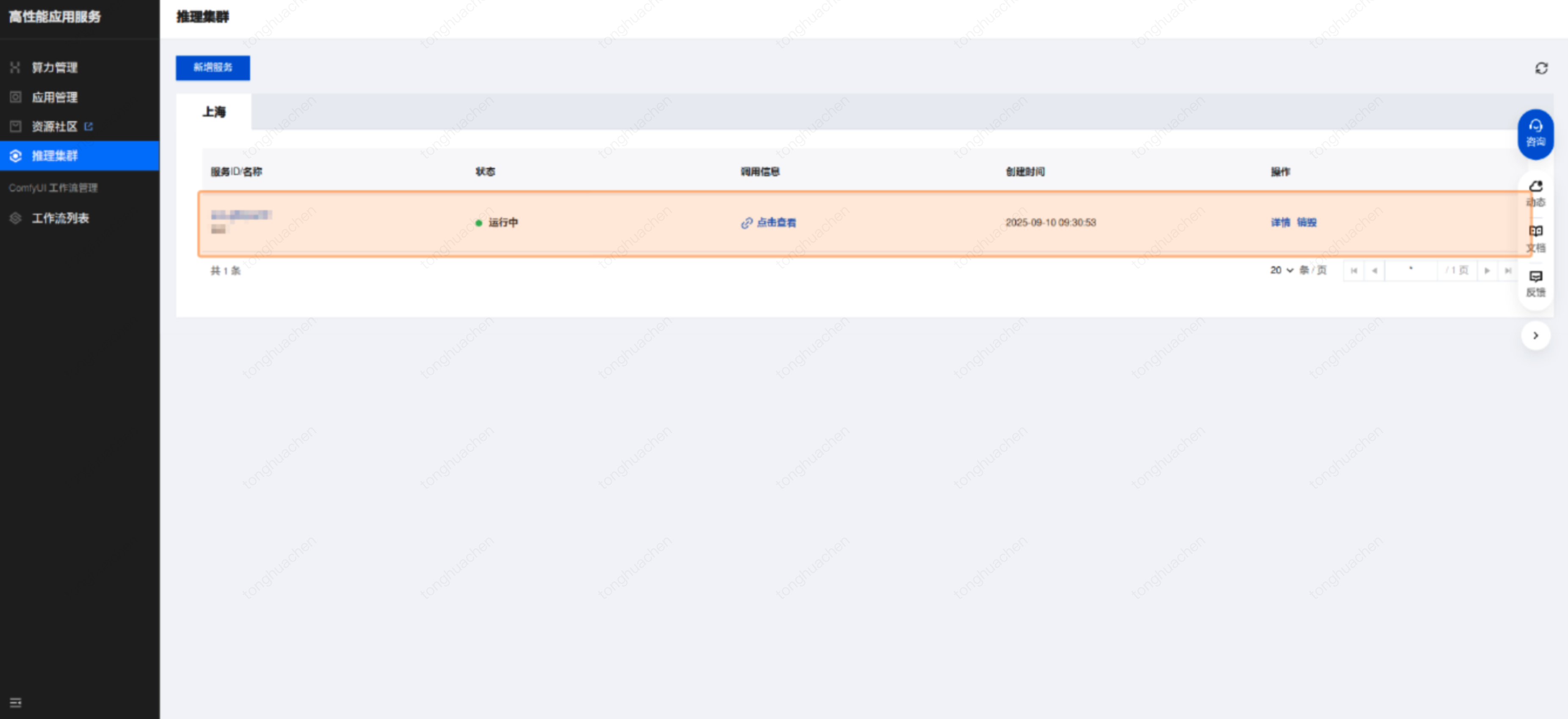The height and width of the screenshot is (719, 1568).
Task: Select 应用管理 in the sidebar
Action: [x=54, y=97]
